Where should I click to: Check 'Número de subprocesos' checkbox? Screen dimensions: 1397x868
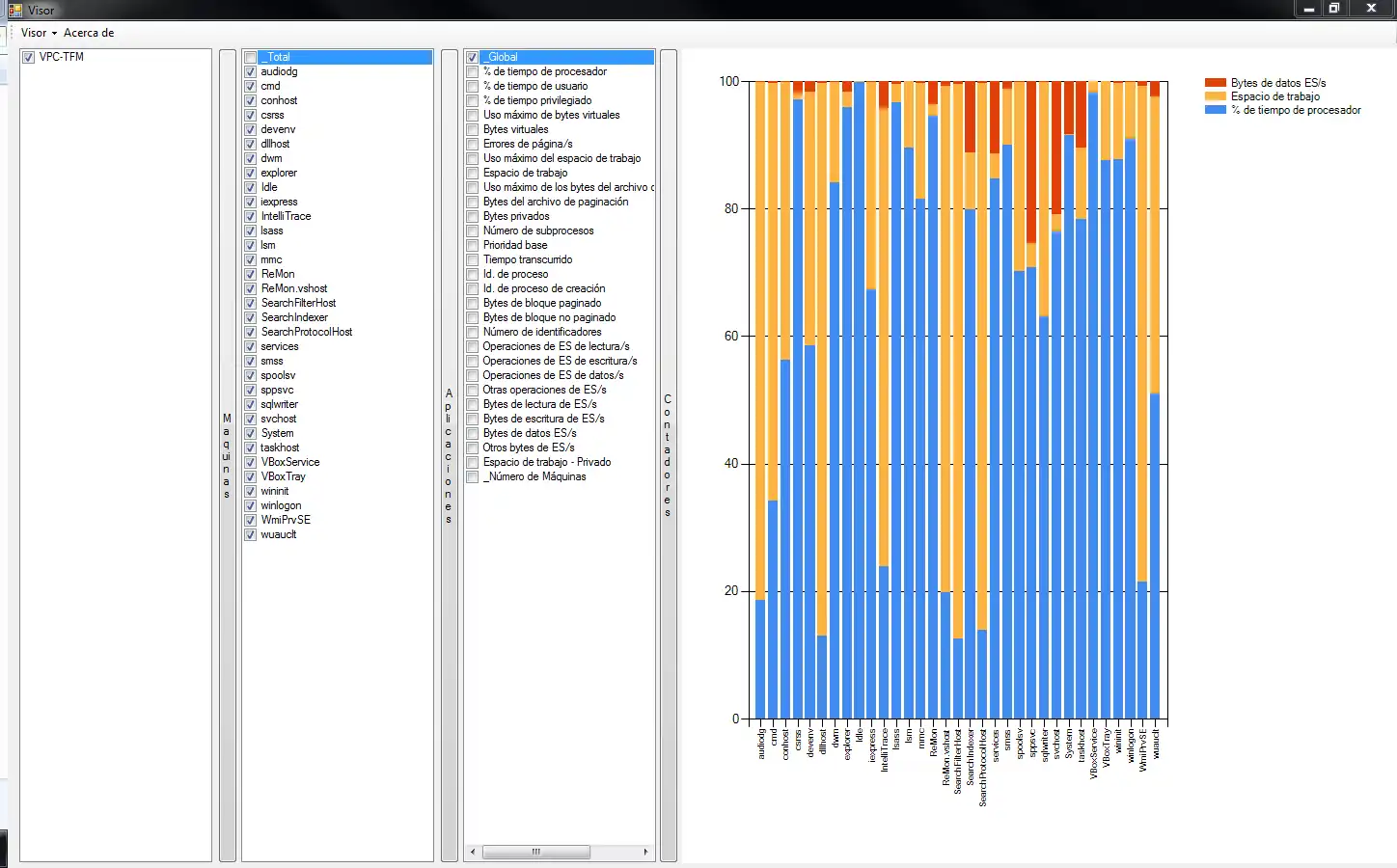473,231
